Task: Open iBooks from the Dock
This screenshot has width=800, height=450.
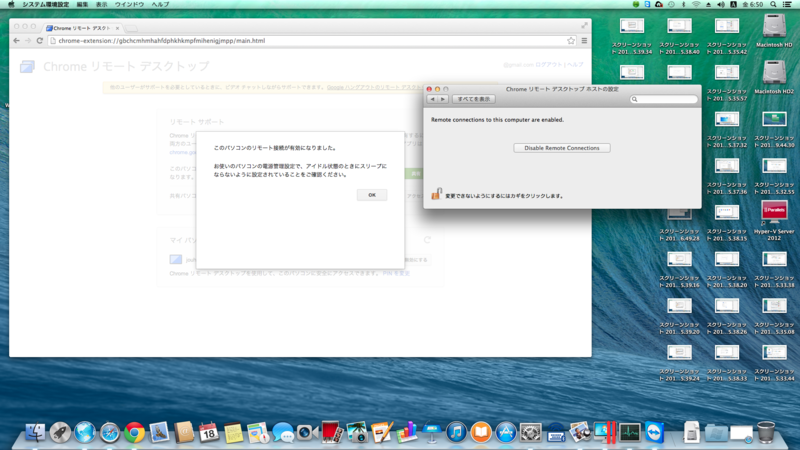Action: [x=481, y=432]
